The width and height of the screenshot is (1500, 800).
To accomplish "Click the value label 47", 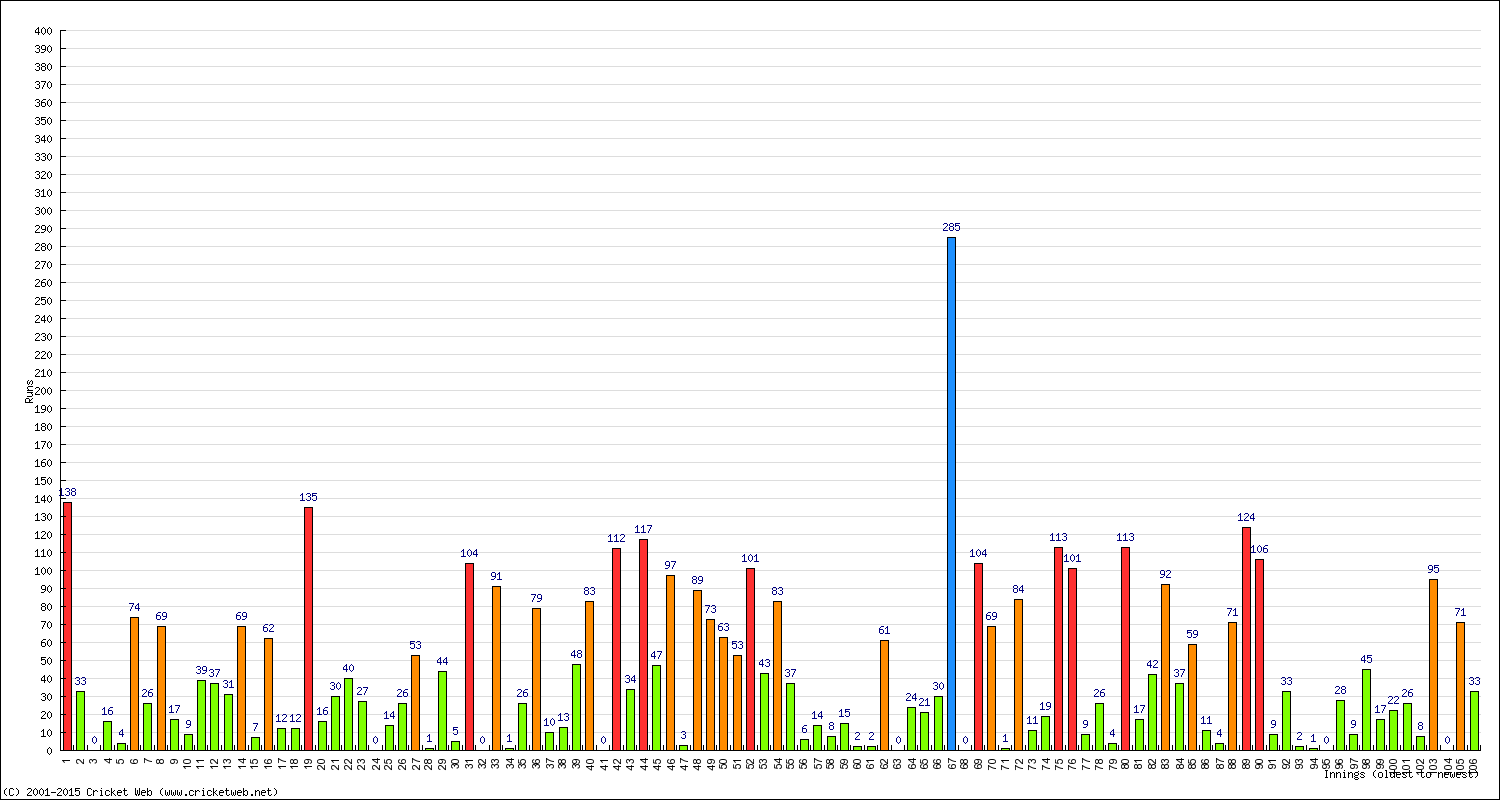I will pyautogui.click(x=656, y=655).
